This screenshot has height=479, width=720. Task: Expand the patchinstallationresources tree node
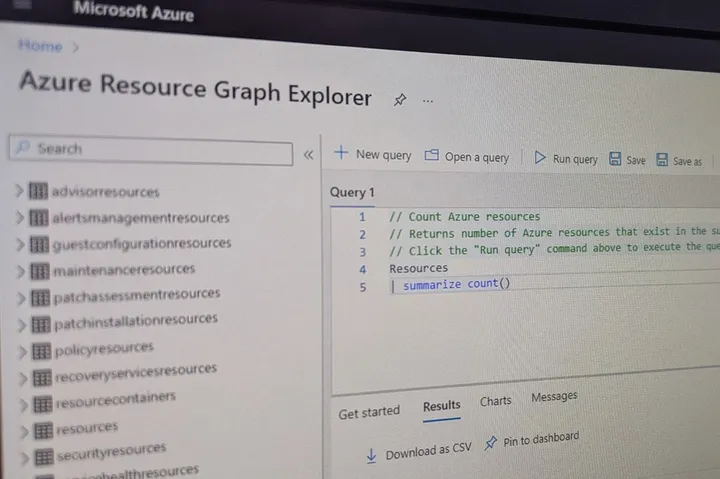[22, 326]
